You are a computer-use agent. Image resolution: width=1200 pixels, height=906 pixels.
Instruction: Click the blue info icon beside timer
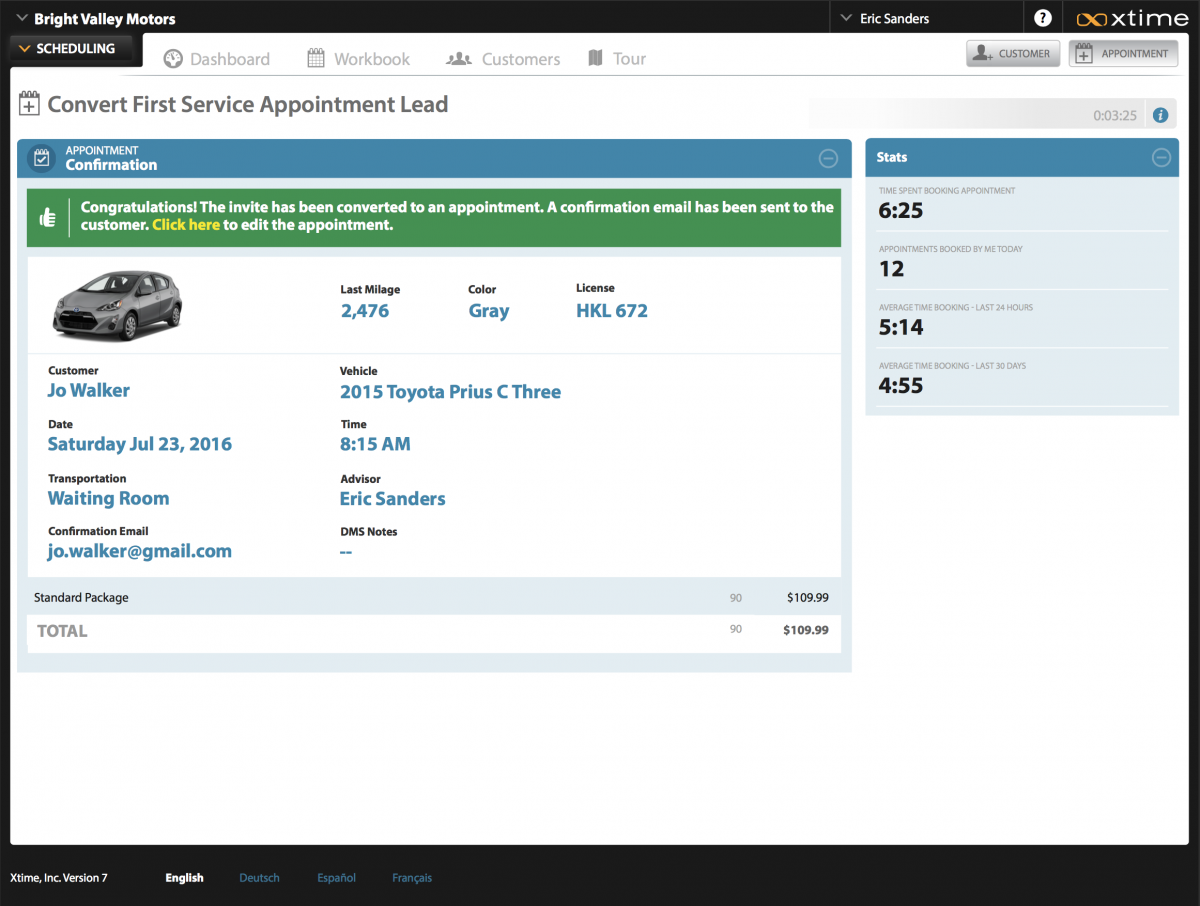point(1160,115)
